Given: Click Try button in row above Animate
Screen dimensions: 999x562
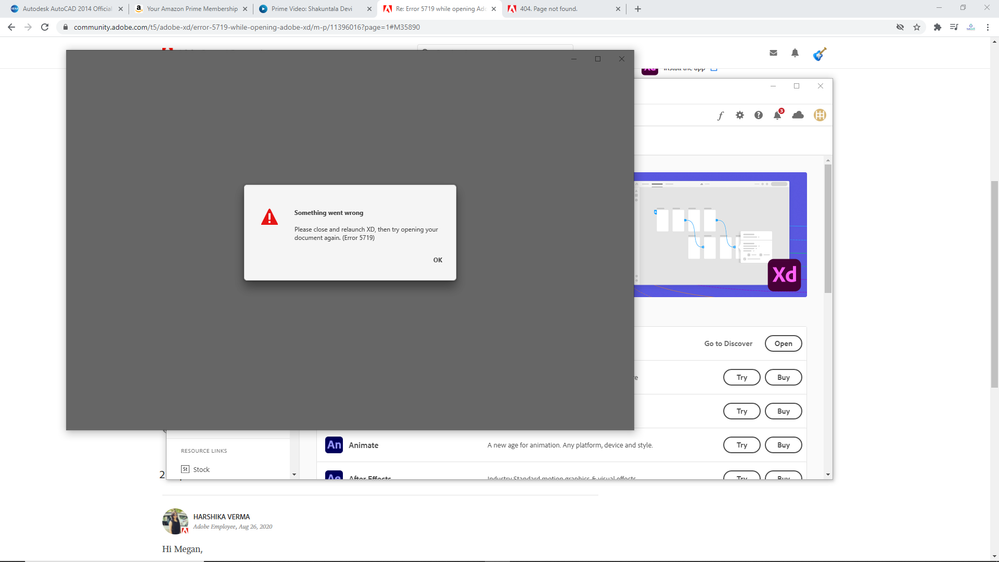Looking at the screenshot, I should pos(742,411).
